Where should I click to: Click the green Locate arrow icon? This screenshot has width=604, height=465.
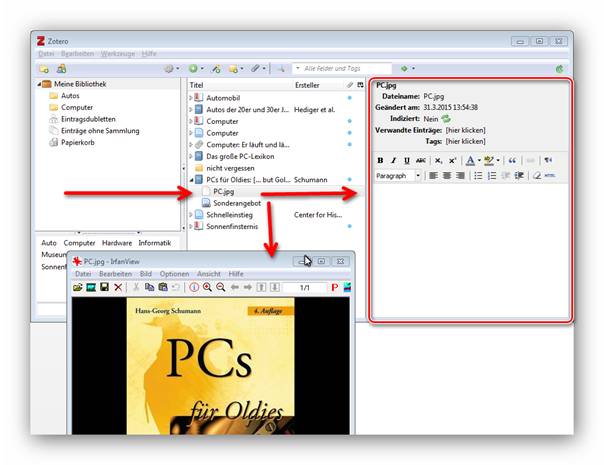404,69
